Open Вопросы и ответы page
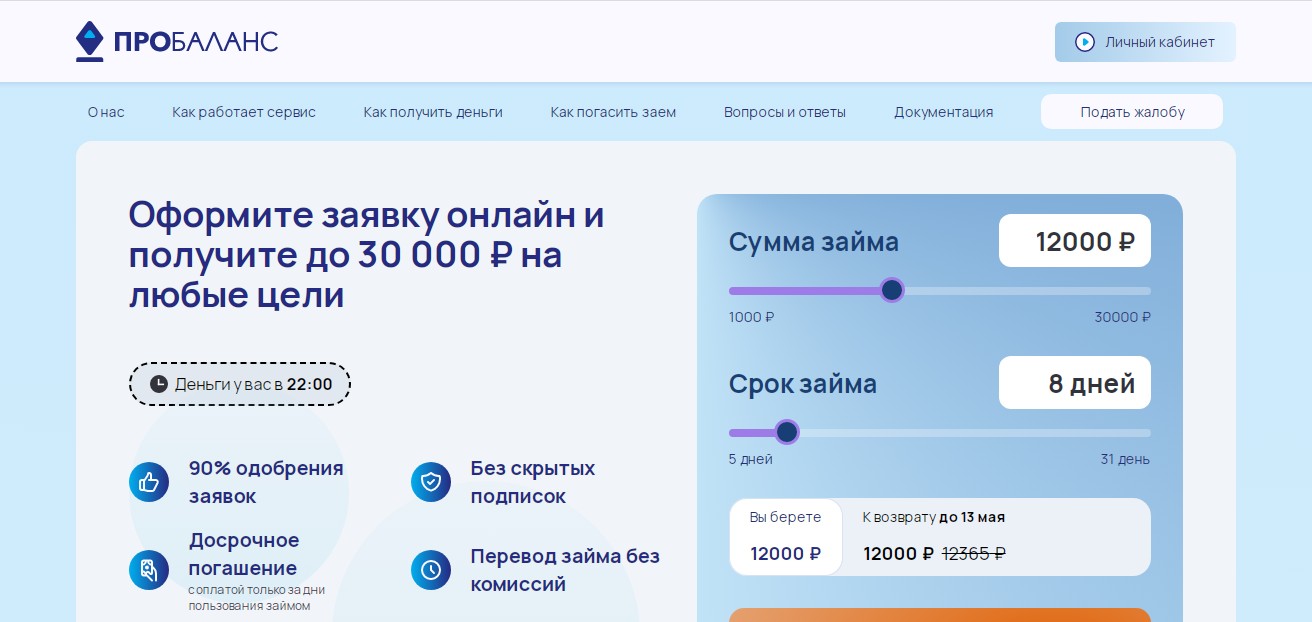 tap(785, 112)
